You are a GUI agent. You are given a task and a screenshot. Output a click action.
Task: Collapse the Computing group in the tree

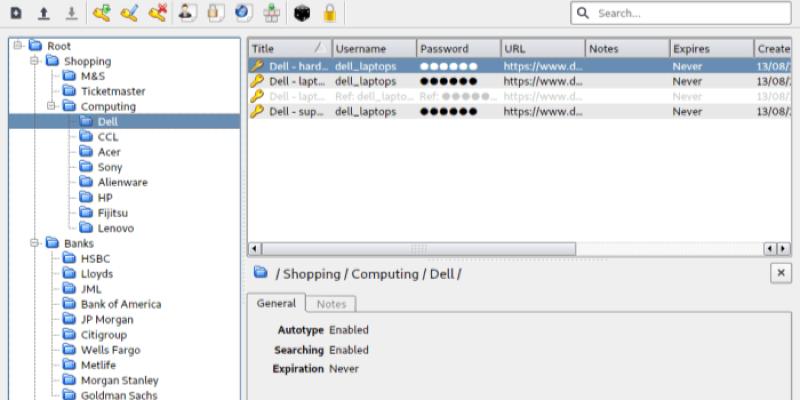51,106
